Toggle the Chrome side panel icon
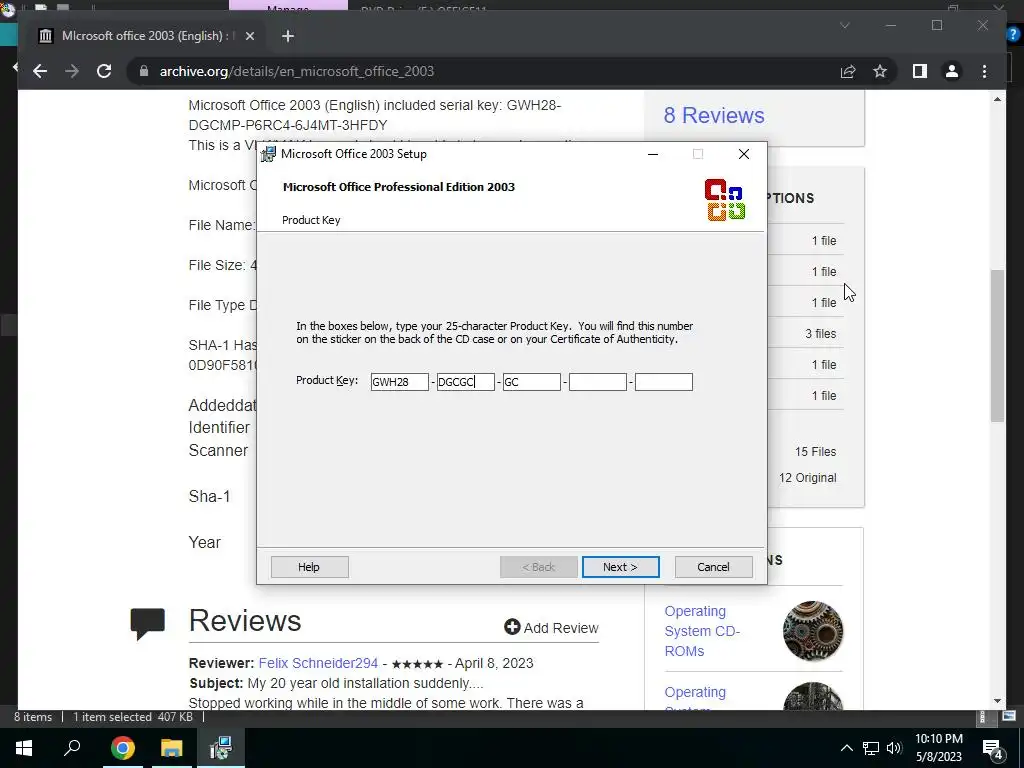1024x768 pixels. [x=920, y=71]
